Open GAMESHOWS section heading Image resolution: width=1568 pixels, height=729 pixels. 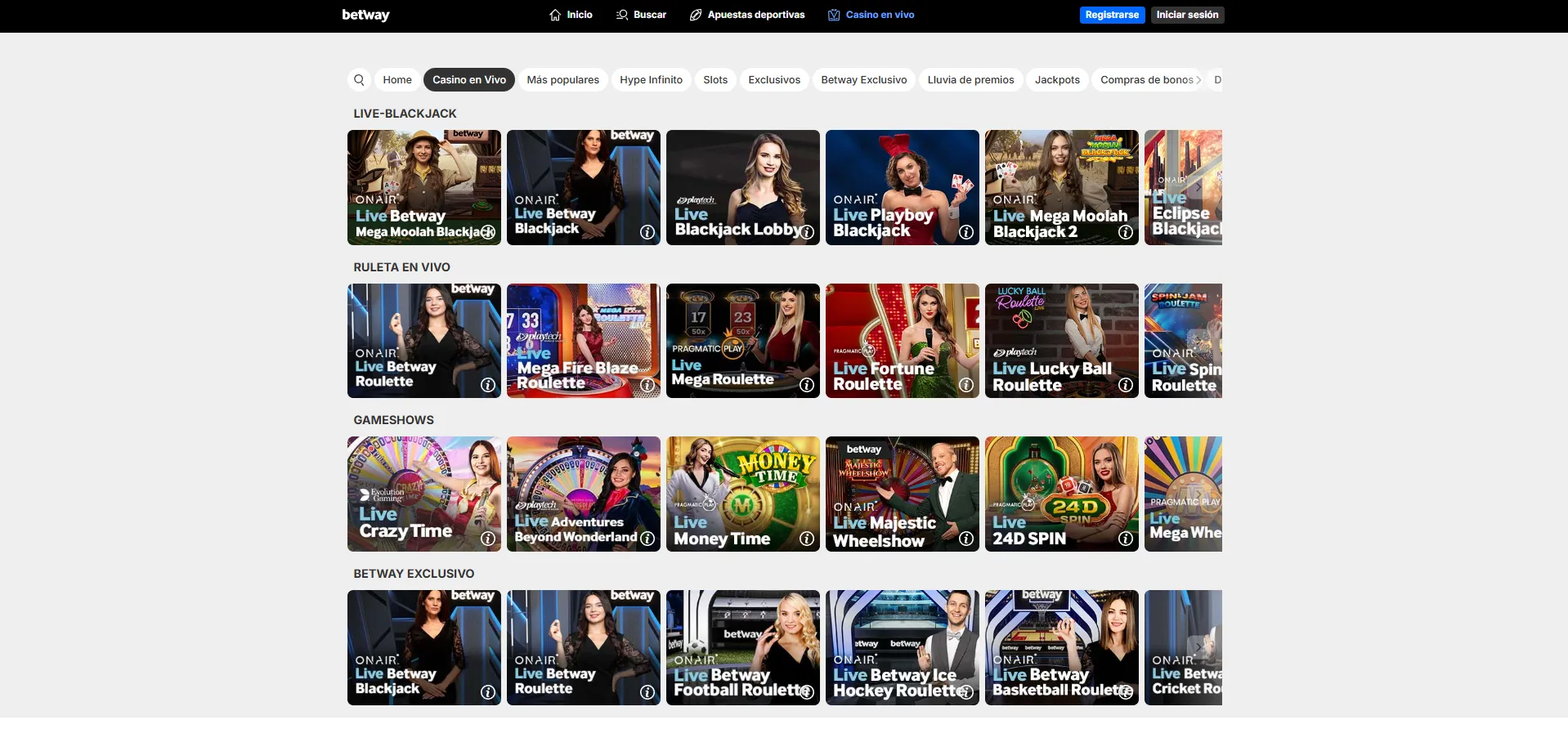tap(393, 420)
